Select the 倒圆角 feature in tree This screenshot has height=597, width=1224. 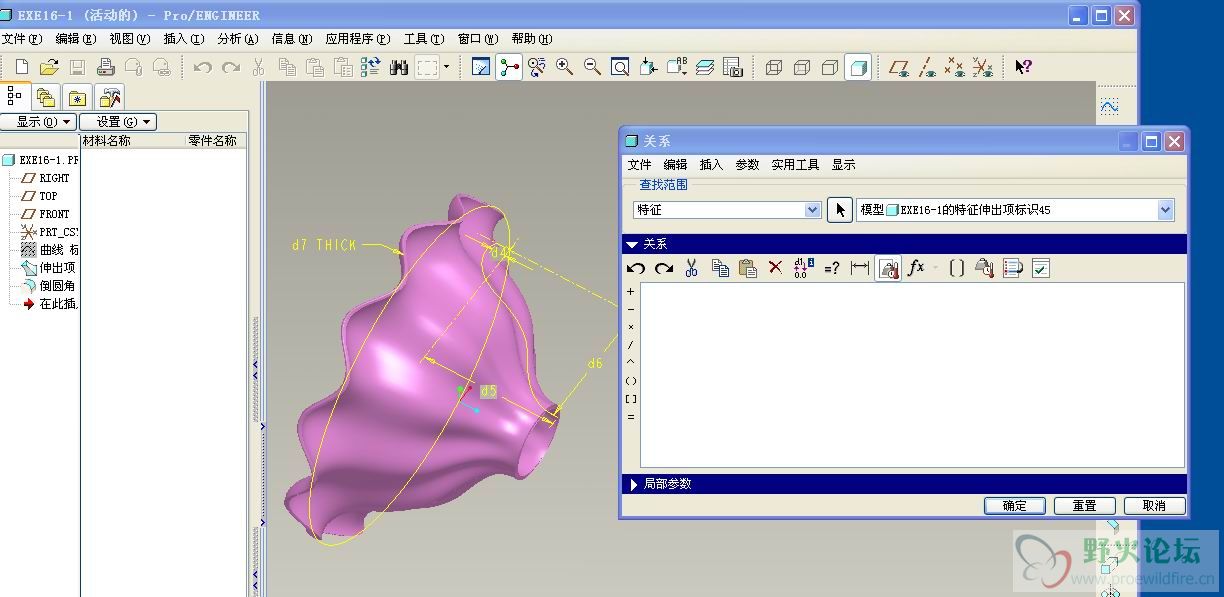pyautogui.click(x=49, y=286)
